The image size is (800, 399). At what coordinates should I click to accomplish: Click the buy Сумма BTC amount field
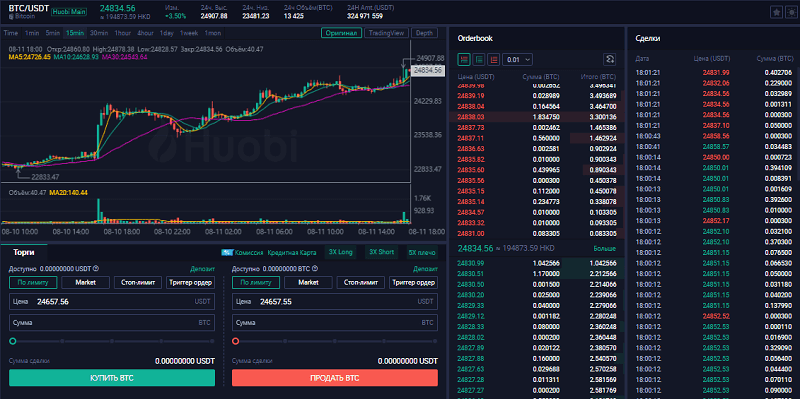112,322
